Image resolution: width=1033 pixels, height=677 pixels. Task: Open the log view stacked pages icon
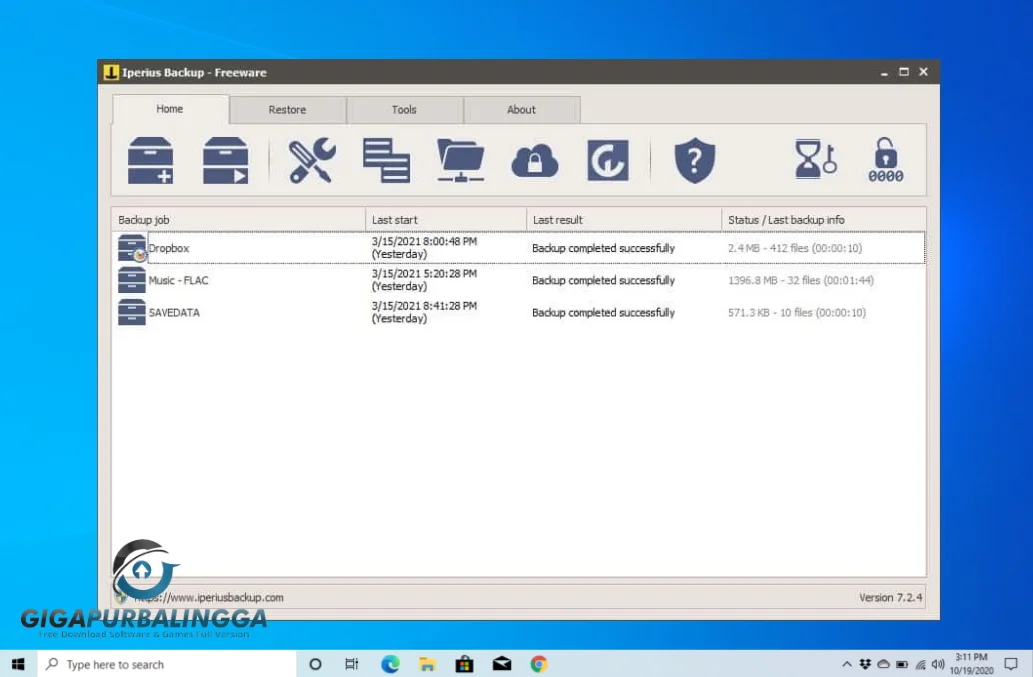pyautogui.click(x=387, y=160)
